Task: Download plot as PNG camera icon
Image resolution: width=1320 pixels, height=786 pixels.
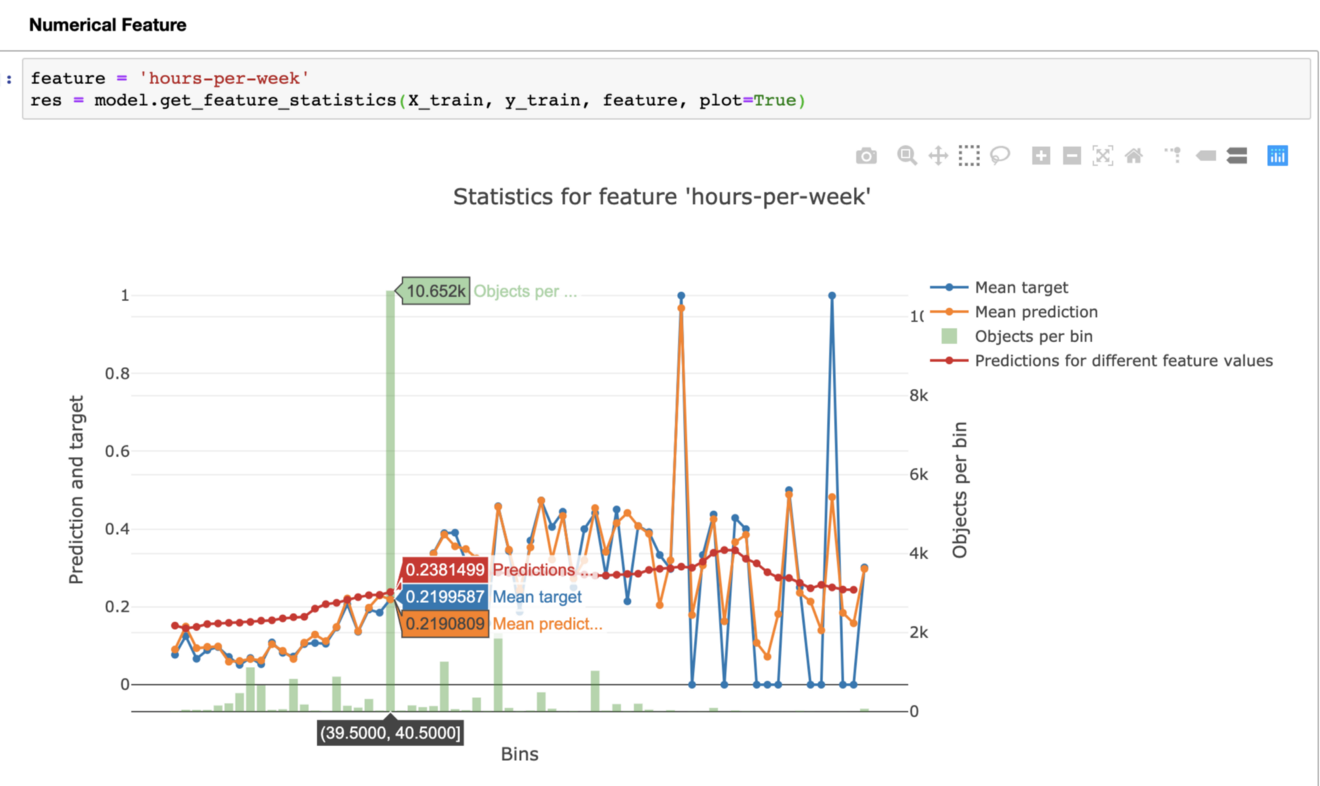Action: pos(866,156)
